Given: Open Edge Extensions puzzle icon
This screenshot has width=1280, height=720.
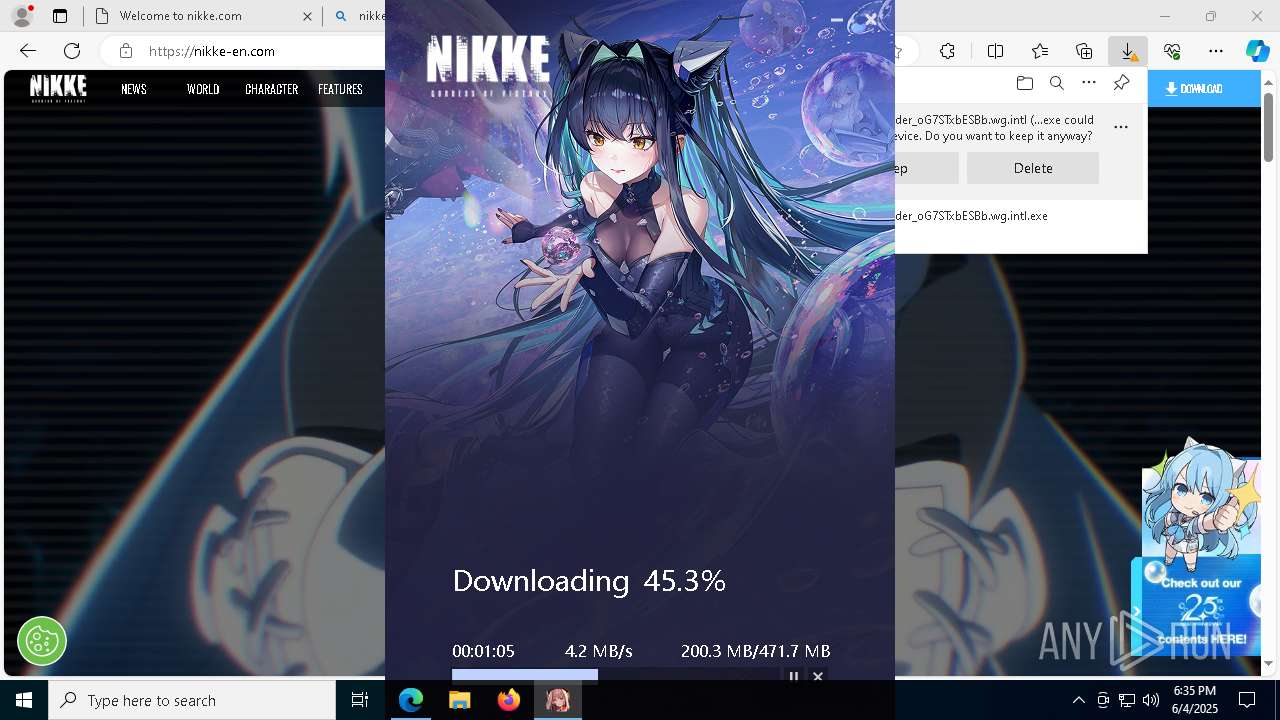Looking at the screenshot, I should click(948, 51).
